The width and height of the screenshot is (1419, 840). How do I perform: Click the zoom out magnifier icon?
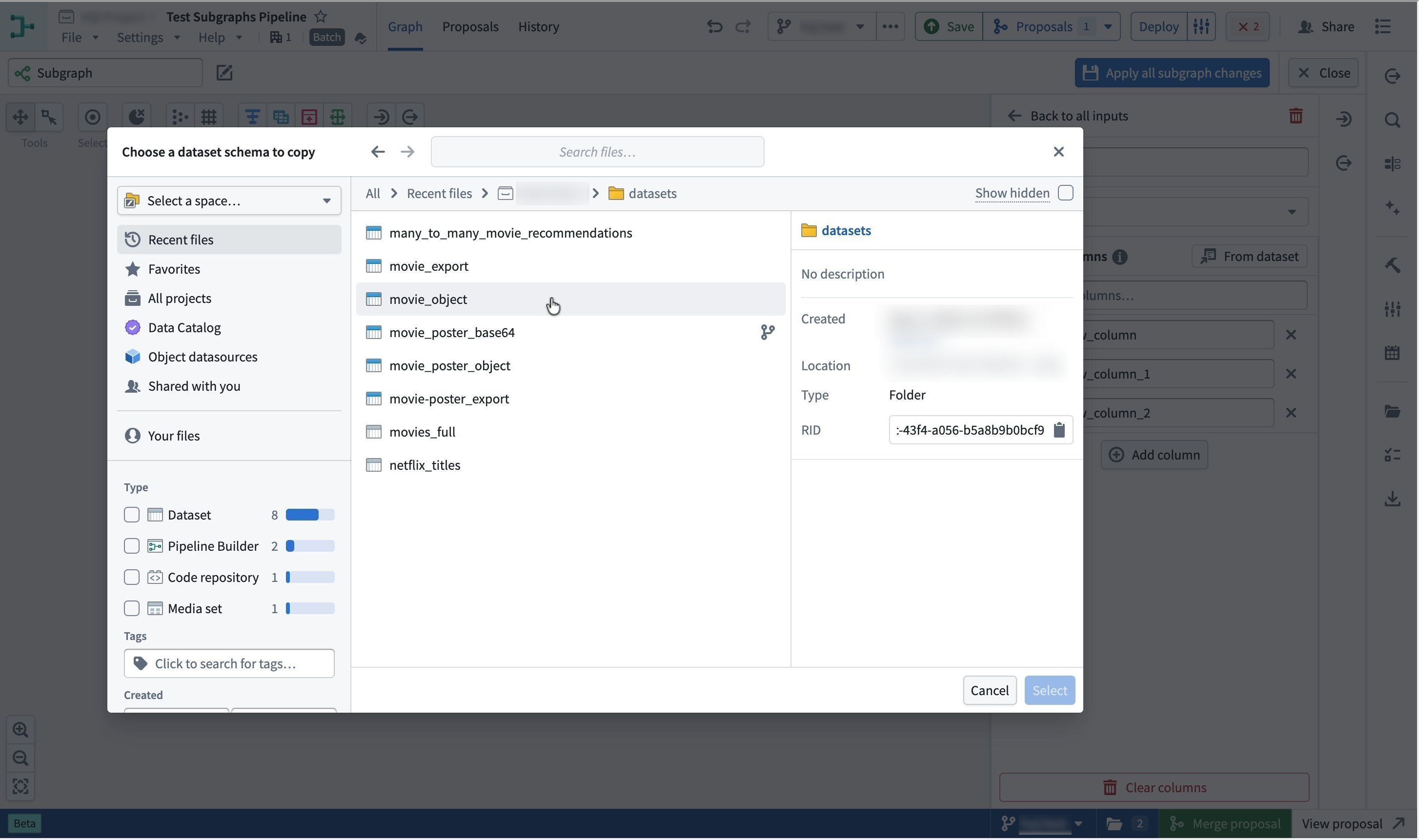(x=20, y=759)
